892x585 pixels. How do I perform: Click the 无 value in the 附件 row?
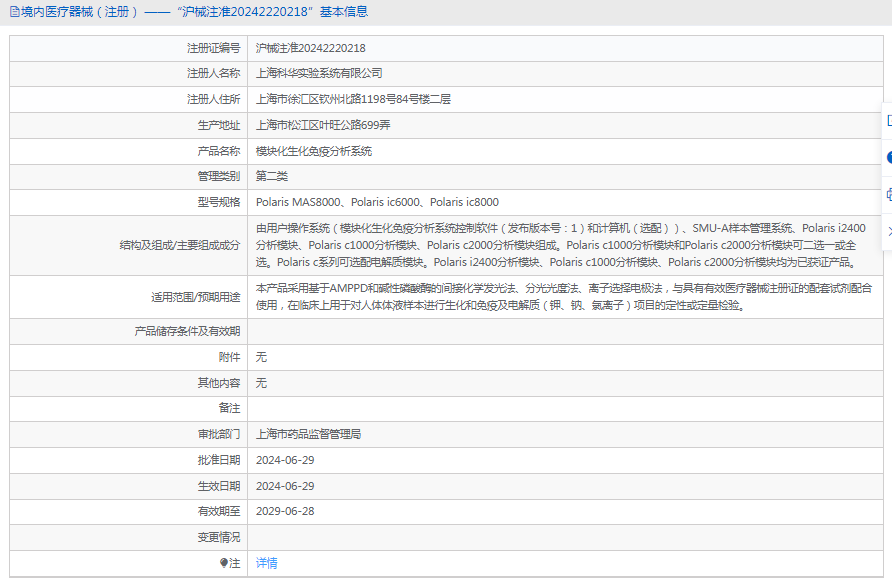pos(261,357)
